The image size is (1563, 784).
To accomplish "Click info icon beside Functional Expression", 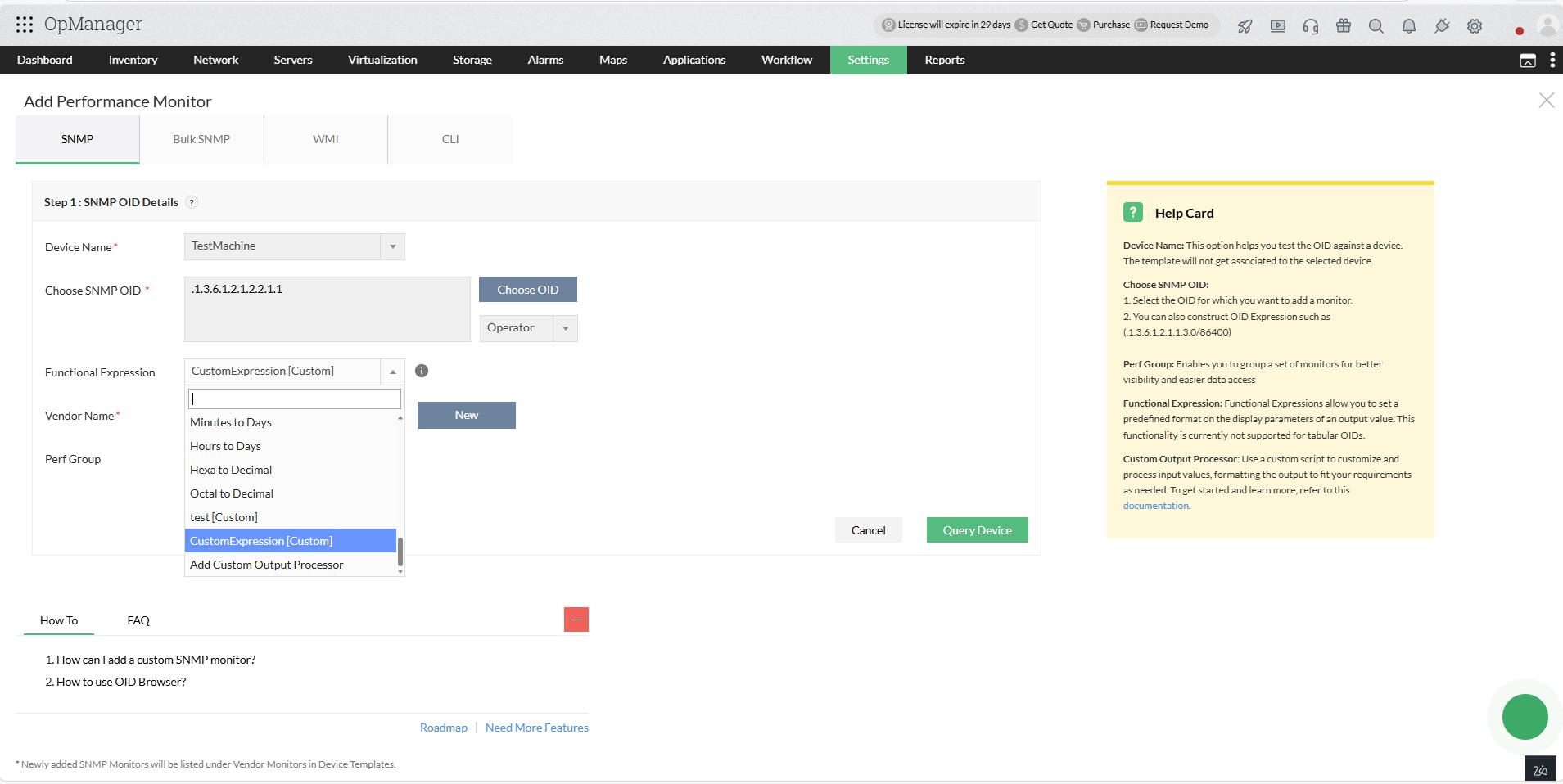I will 422,371.
